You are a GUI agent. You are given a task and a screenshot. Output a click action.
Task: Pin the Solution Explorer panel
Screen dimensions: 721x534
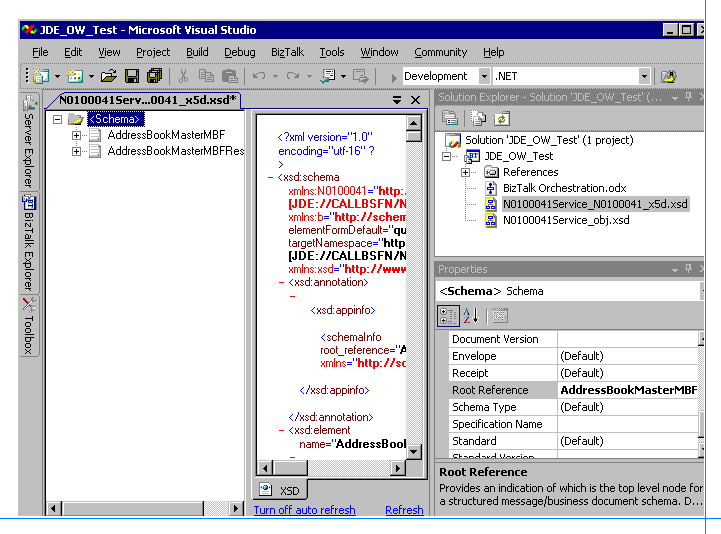coord(688,97)
